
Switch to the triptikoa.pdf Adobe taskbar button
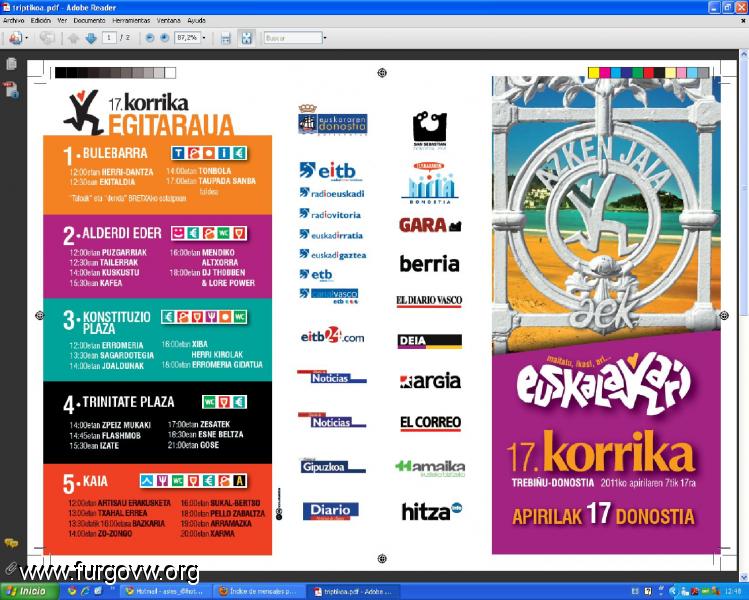coord(352,591)
